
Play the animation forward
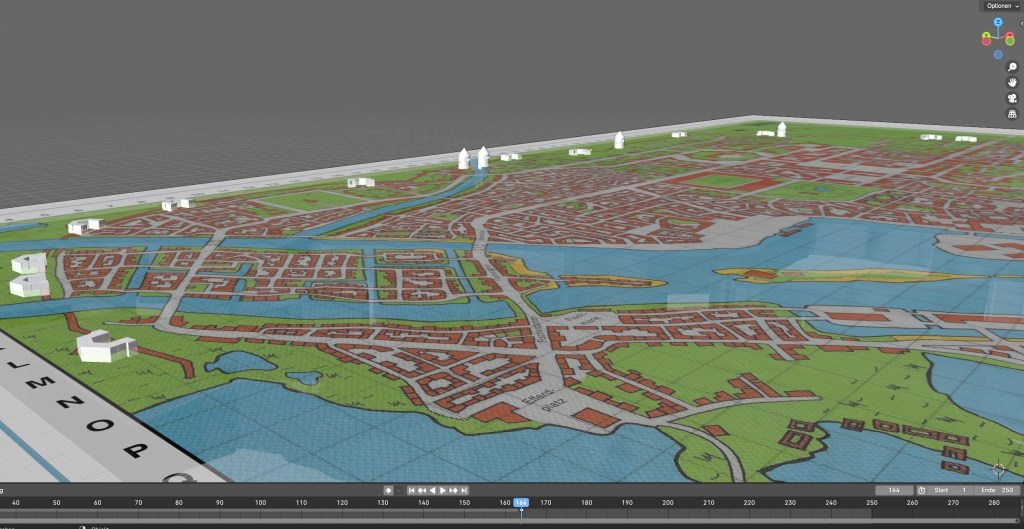click(443, 490)
